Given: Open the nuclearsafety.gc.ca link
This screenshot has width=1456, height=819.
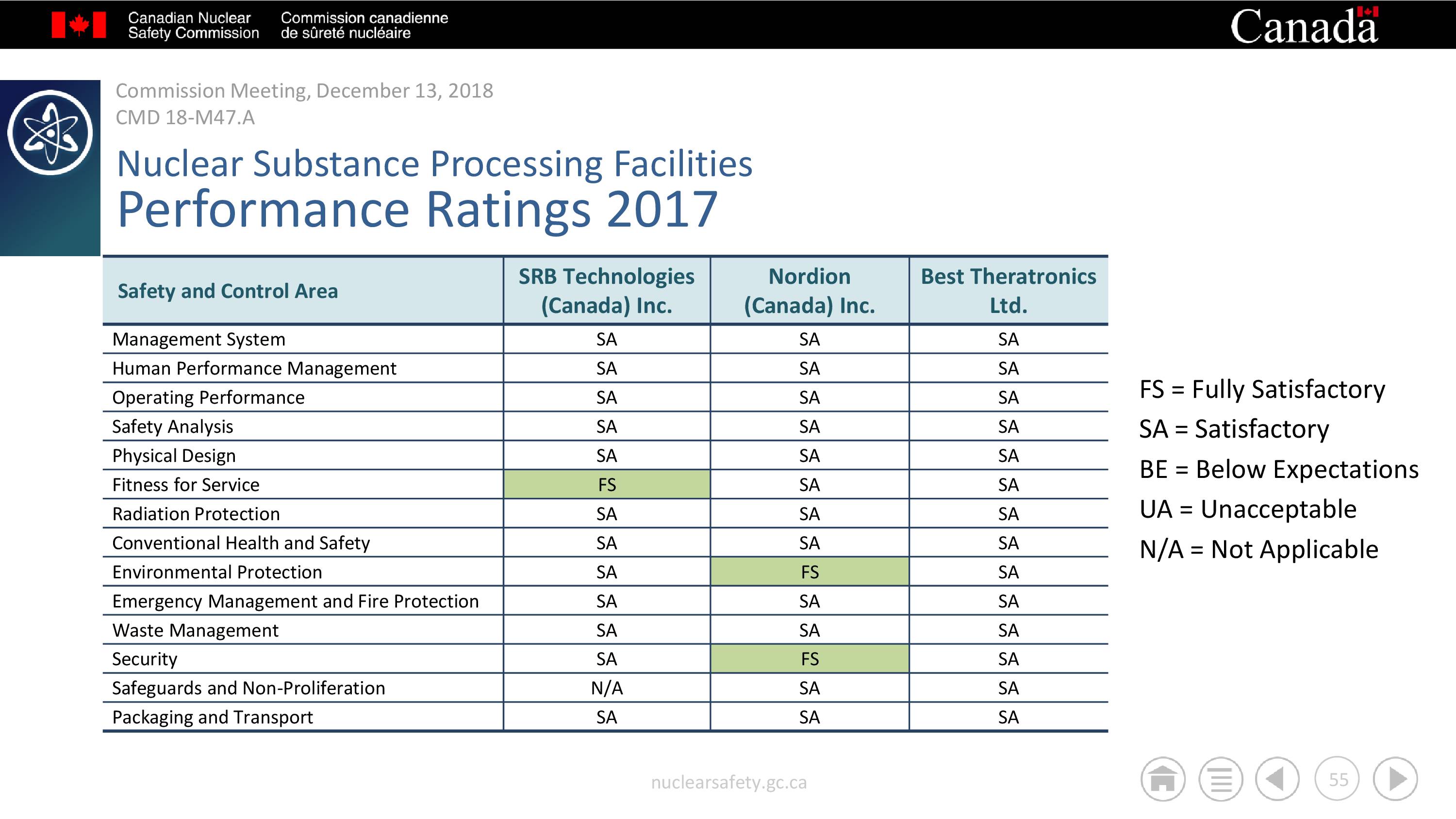Looking at the screenshot, I should click(728, 782).
